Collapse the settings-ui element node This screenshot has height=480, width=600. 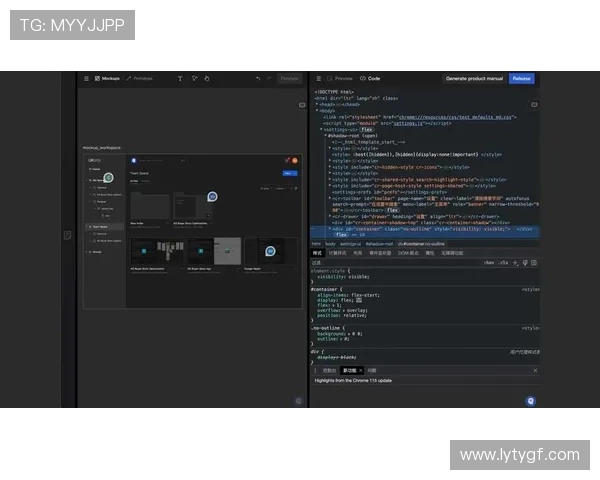click(321, 129)
